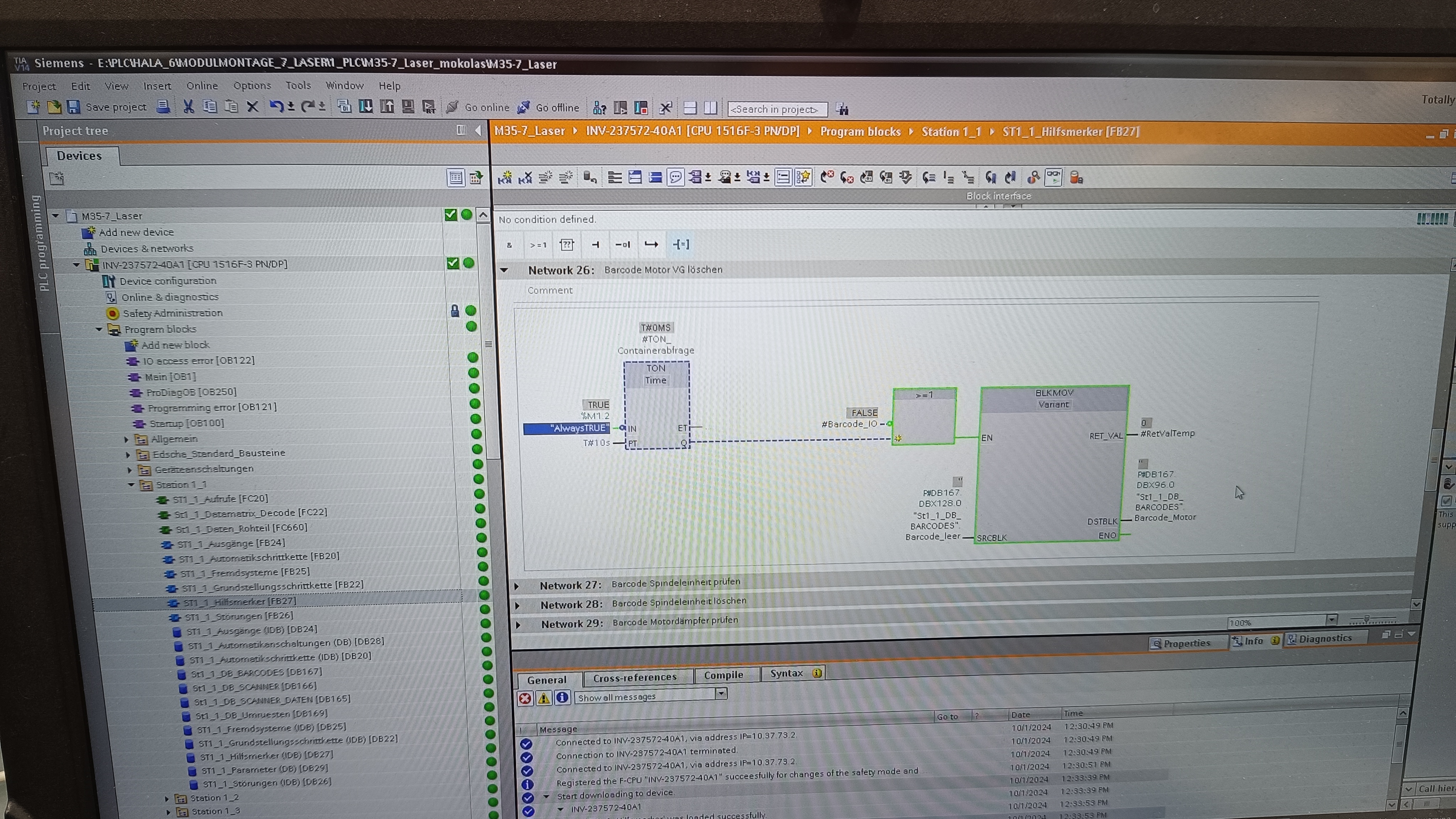Insert OR (>=1) box from favorites
This screenshot has width=1456, height=819.
coord(538,245)
